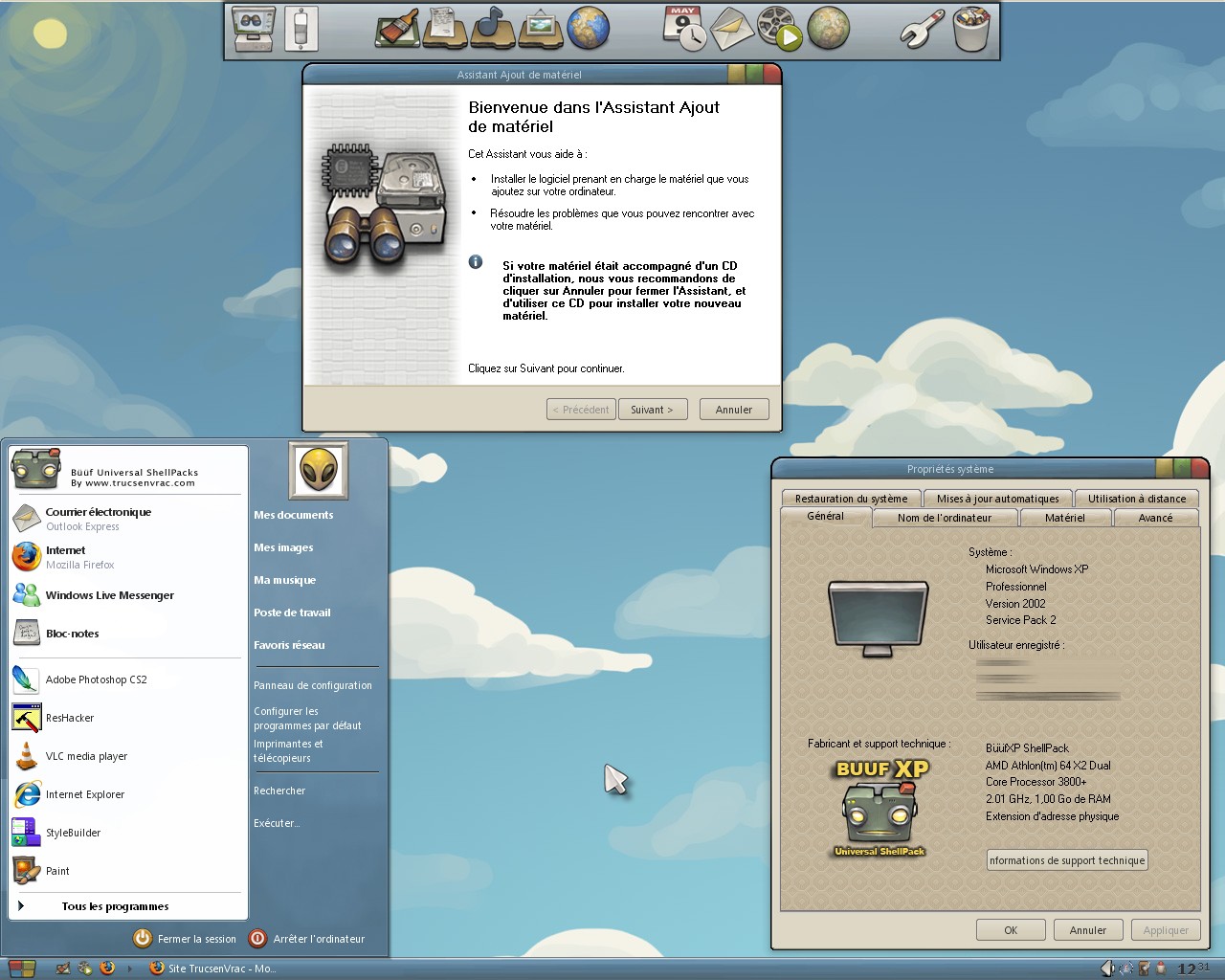Open Mises à jour automatiques tab

998,499
